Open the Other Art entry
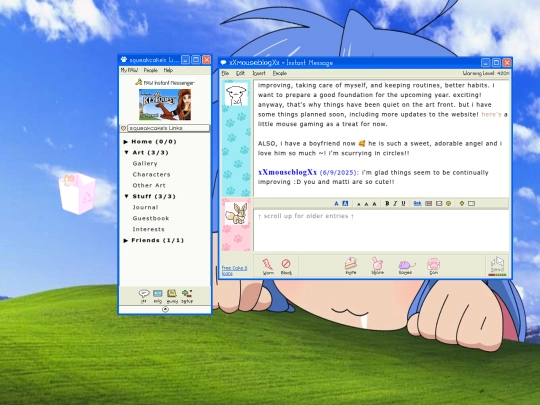Screen dimensions: 540x405 tap(149, 185)
